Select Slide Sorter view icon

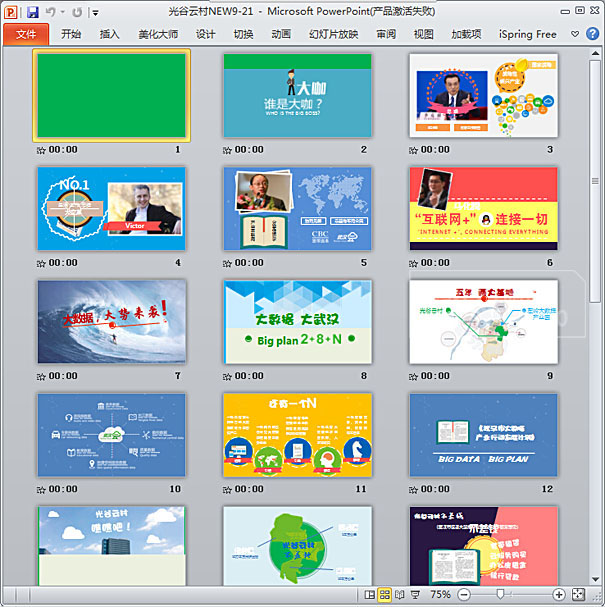tap(385, 594)
